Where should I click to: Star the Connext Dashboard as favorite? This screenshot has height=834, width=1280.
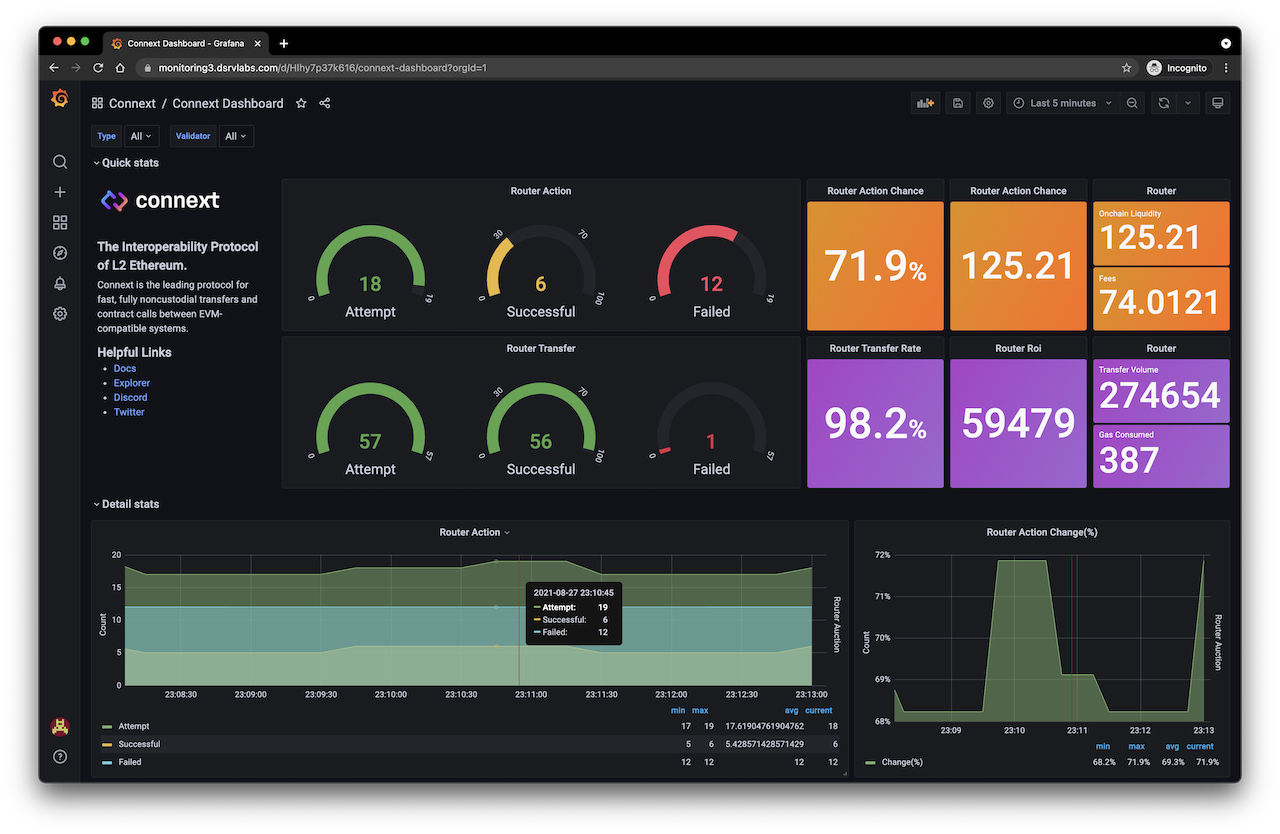[301, 103]
